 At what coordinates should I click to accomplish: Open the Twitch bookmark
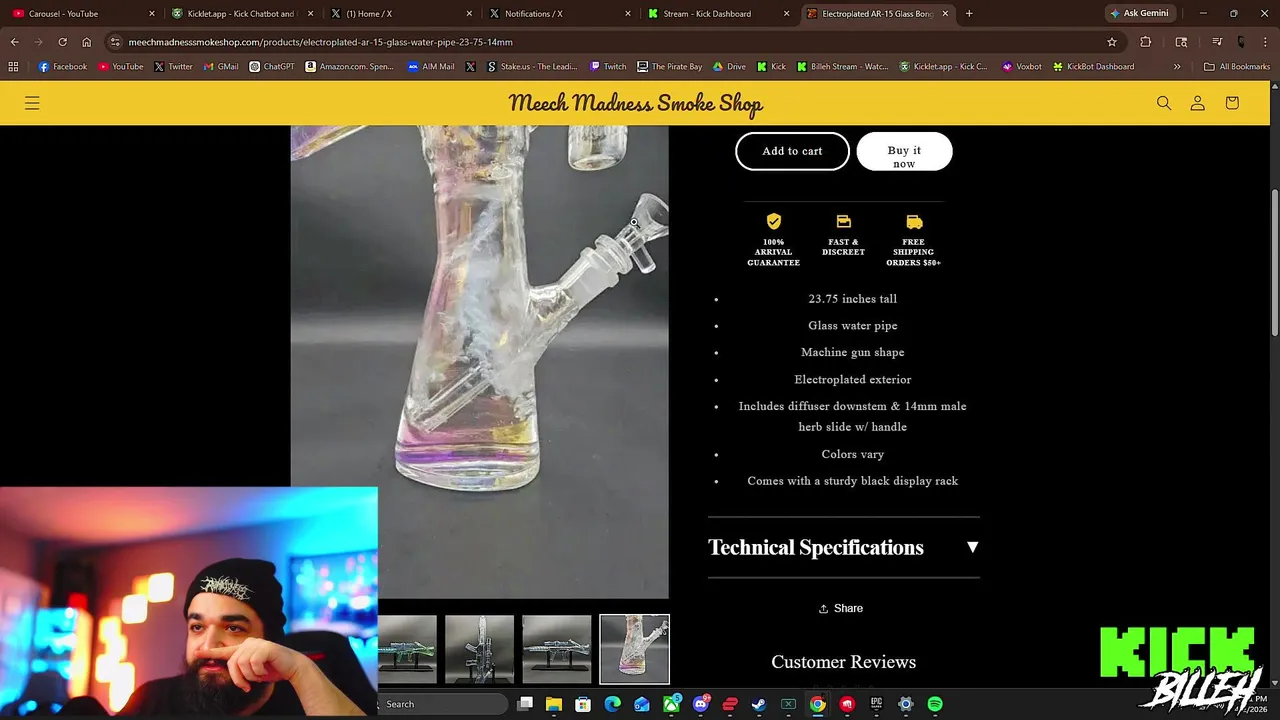click(x=609, y=67)
